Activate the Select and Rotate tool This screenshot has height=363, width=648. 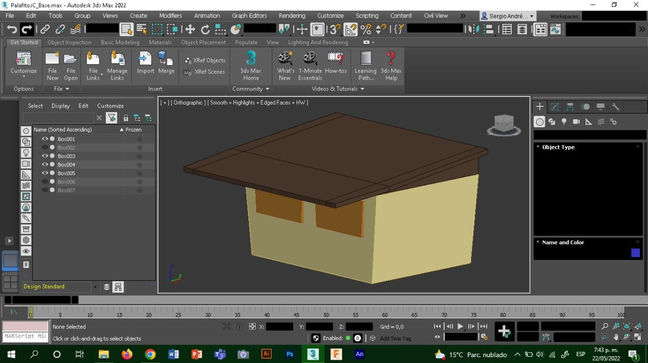click(x=205, y=29)
